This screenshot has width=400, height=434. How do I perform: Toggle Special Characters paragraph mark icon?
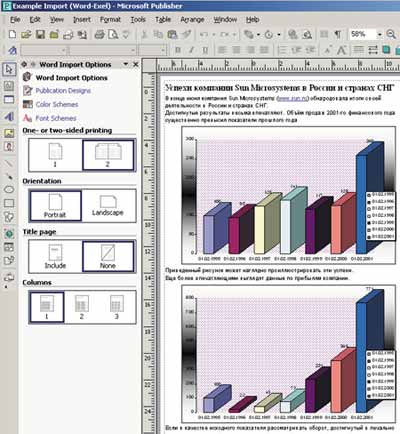click(338, 34)
